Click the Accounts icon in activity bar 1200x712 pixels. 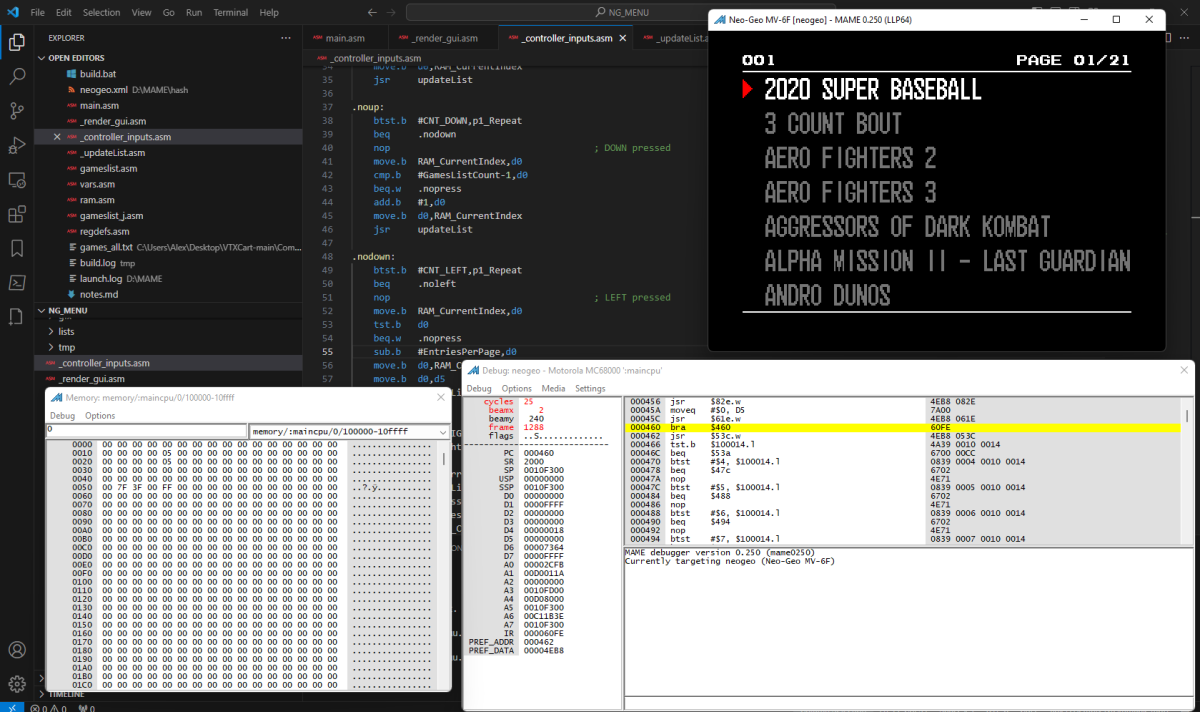tap(17, 650)
